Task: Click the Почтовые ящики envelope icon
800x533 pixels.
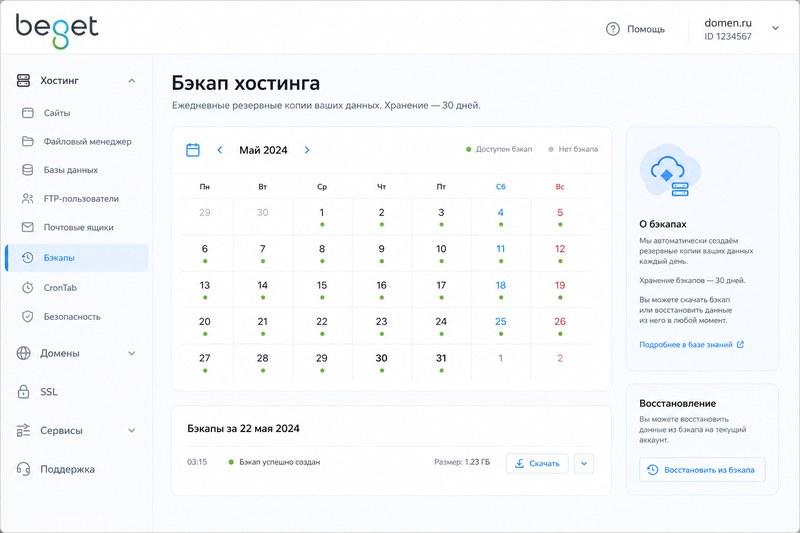Action: [28, 227]
